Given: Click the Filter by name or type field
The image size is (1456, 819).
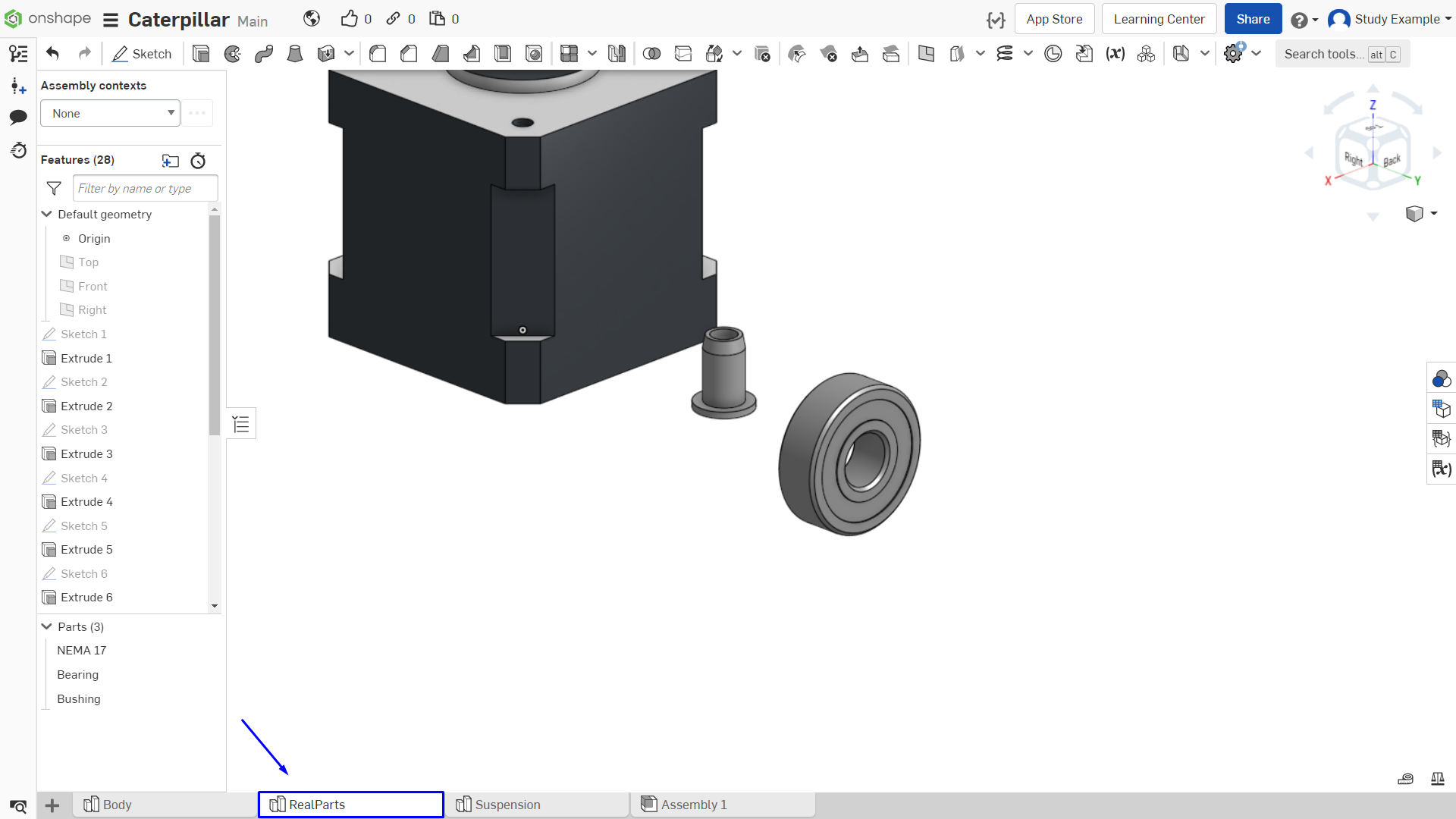Looking at the screenshot, I should (x=146, y=188).
